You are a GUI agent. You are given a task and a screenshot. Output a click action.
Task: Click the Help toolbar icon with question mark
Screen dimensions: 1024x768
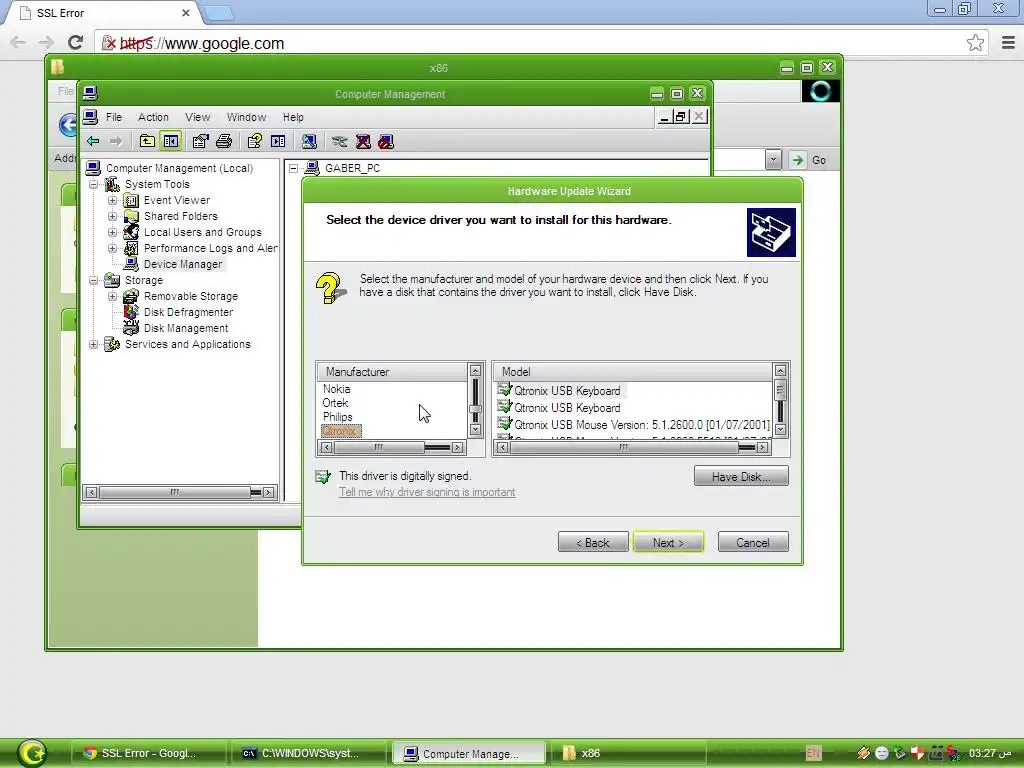255,141
